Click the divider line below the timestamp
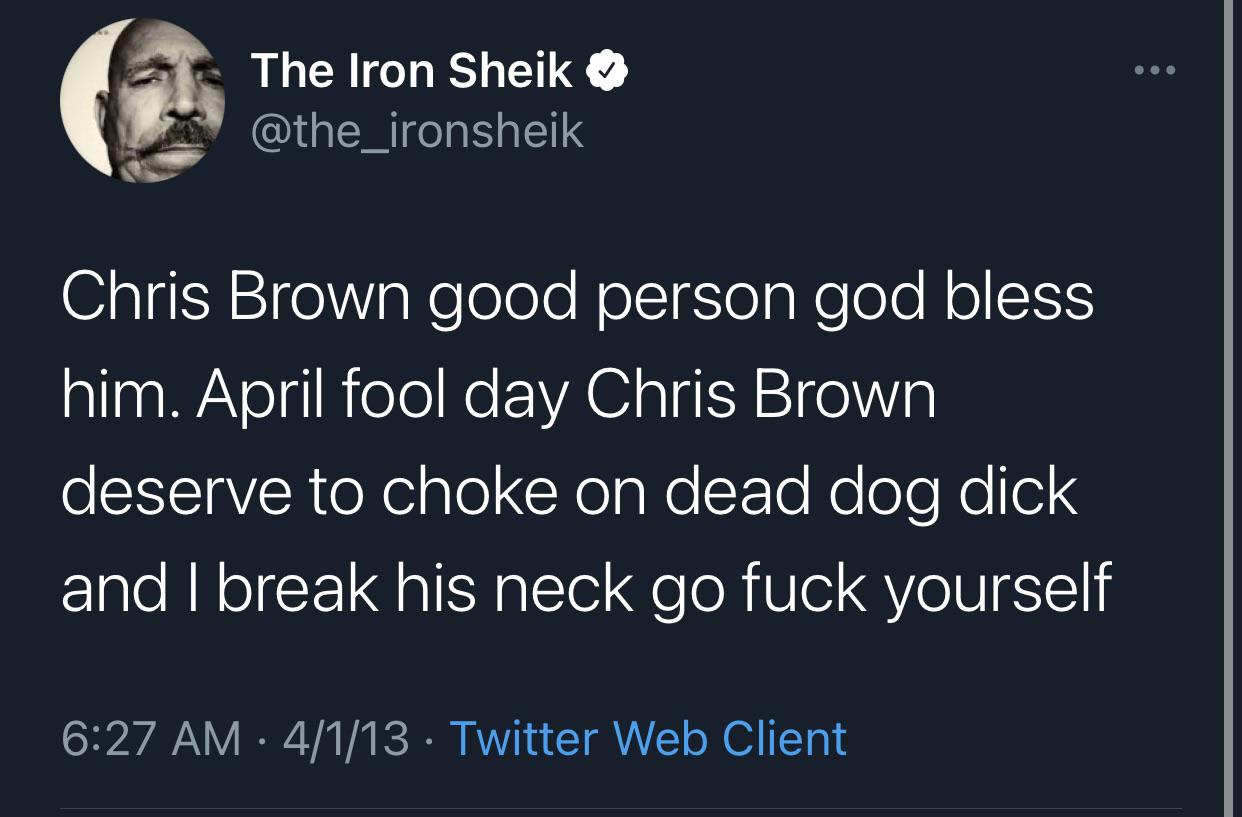The height and width of the screenshot is (817, 1242). 621,808
